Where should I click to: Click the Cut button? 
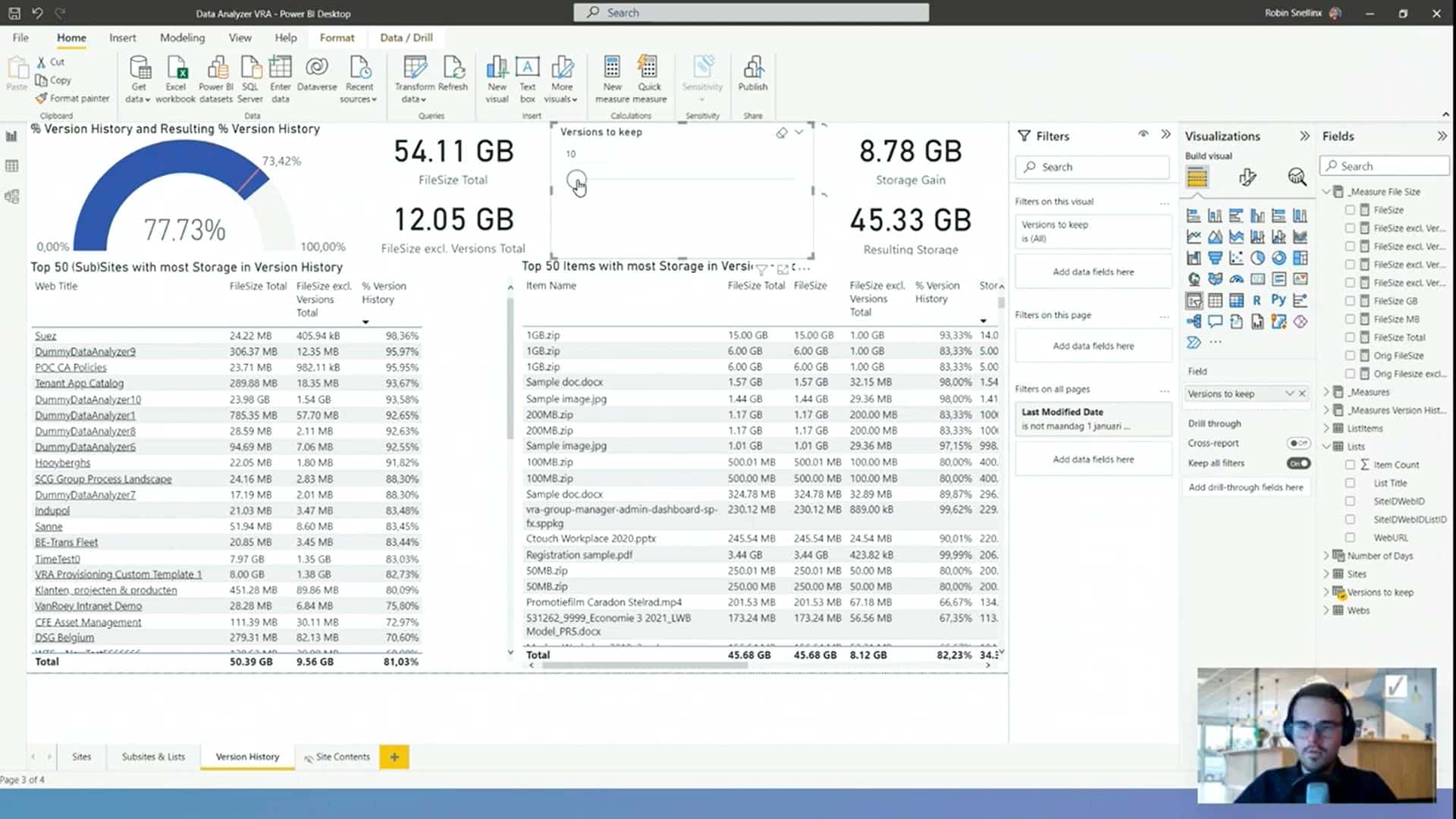(51, 62)
